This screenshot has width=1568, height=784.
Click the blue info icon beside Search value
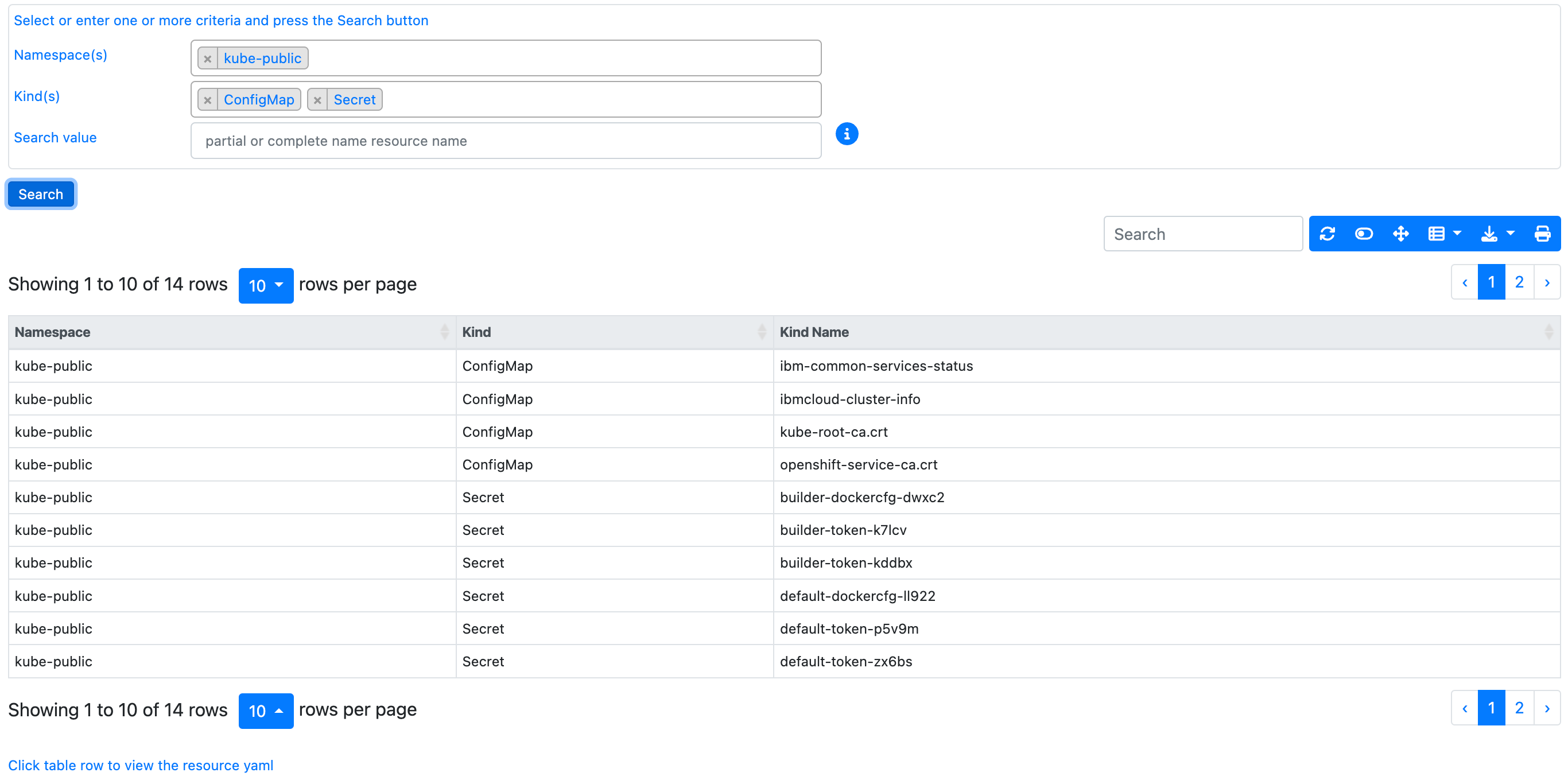[846, 134]
